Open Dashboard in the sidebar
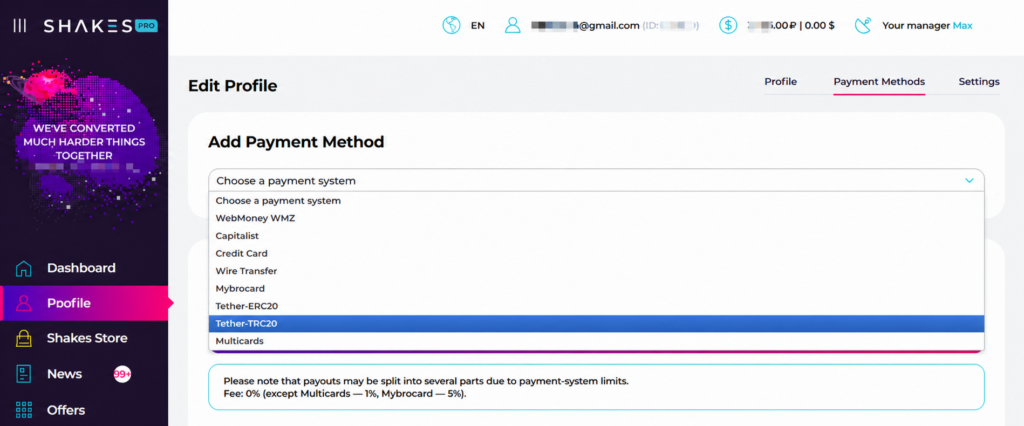 81,268
